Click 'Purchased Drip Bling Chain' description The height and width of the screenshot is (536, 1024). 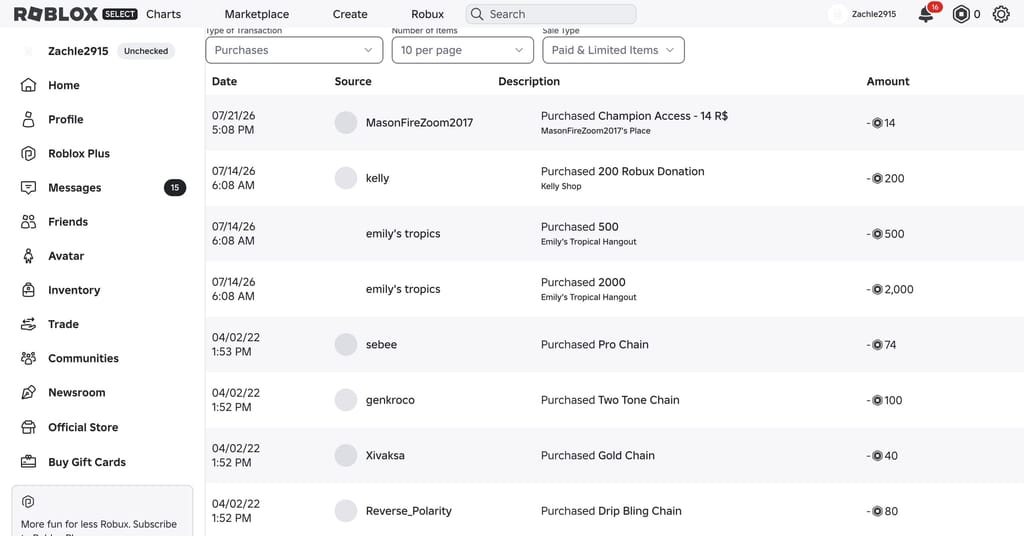coord(611,511)
